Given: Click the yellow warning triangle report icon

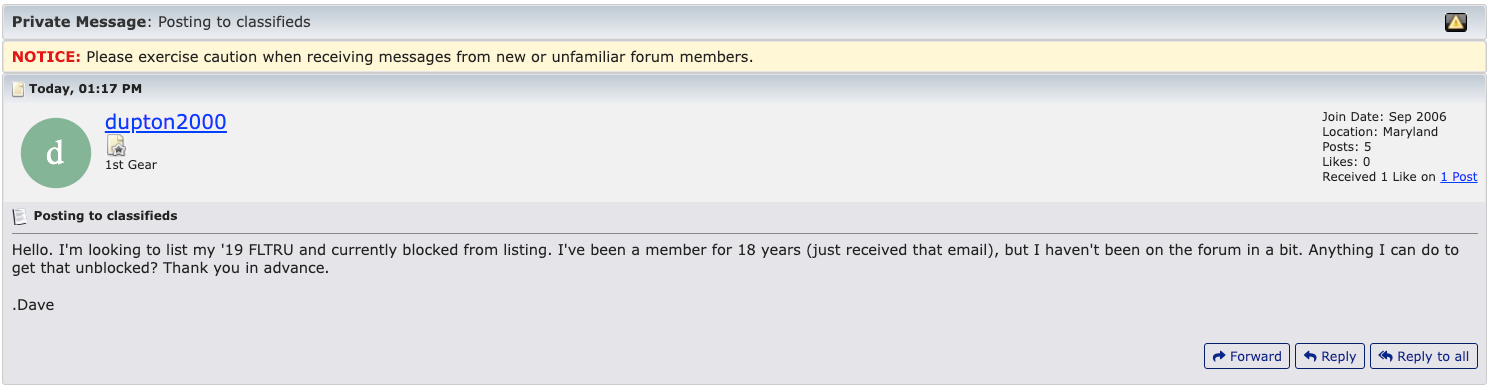Looking at the screenshot, I should click(x=1456, y=22).
